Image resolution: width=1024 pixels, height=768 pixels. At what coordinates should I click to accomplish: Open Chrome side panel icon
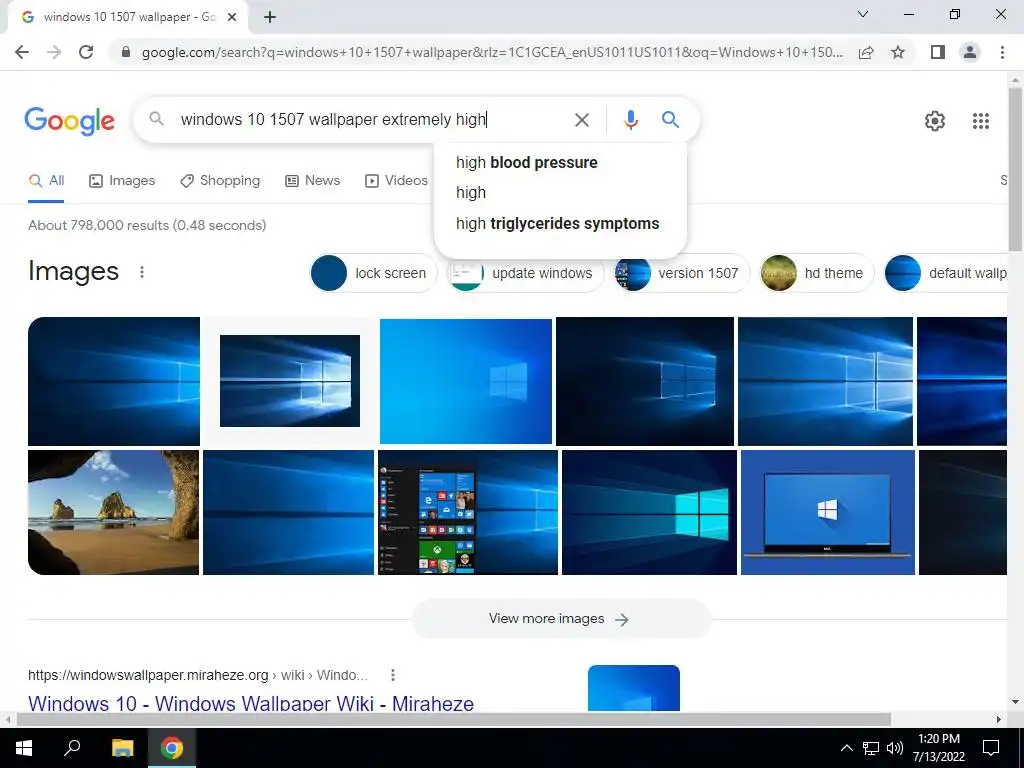tap(938, 52)
